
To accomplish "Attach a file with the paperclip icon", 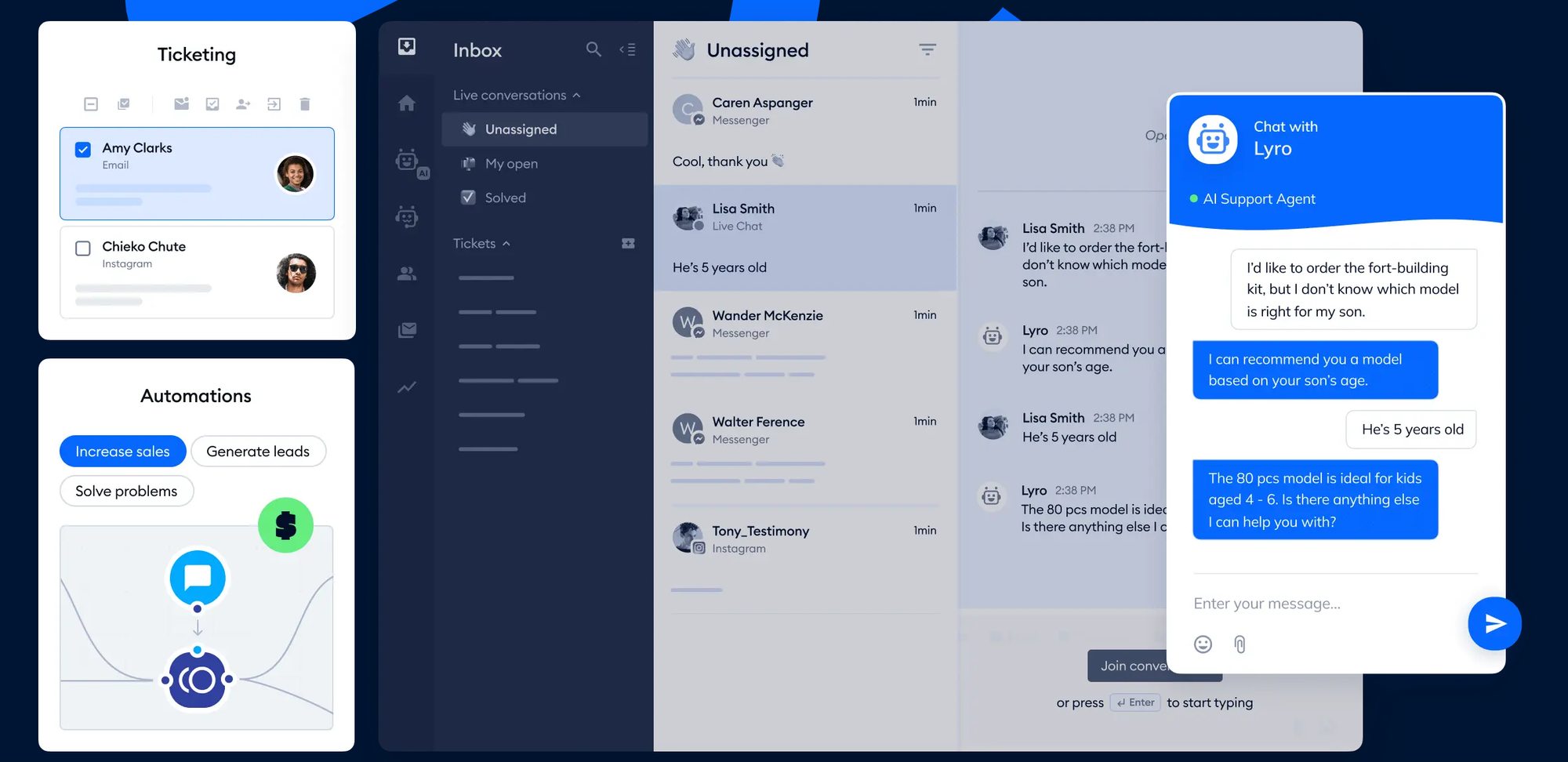I will [x=1240, y=644].
